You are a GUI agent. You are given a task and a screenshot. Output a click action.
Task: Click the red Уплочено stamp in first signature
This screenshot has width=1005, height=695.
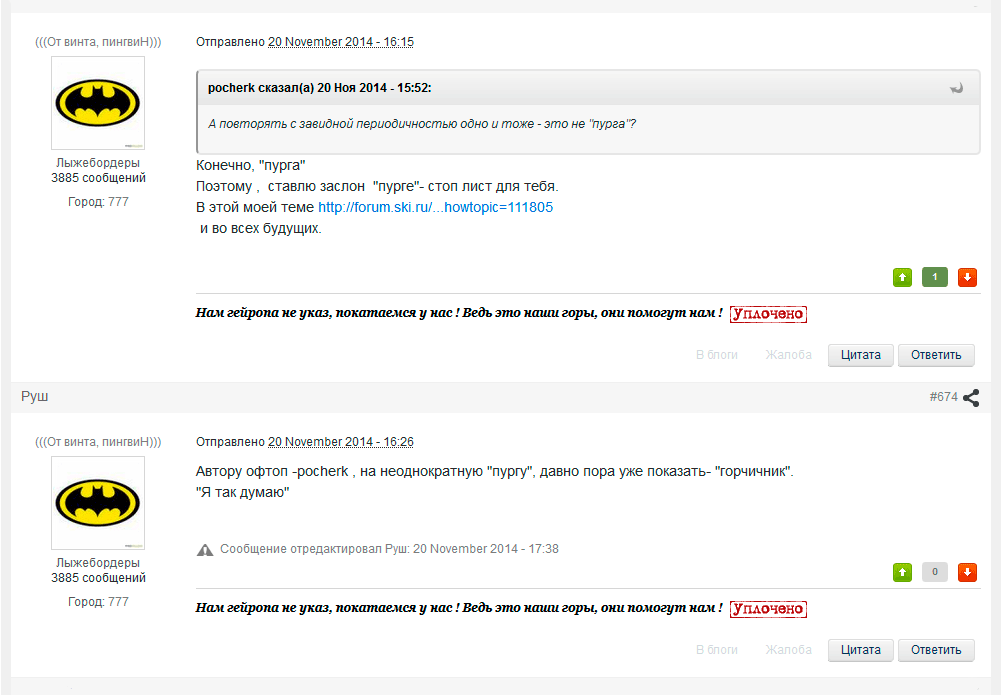click(768, 314)
